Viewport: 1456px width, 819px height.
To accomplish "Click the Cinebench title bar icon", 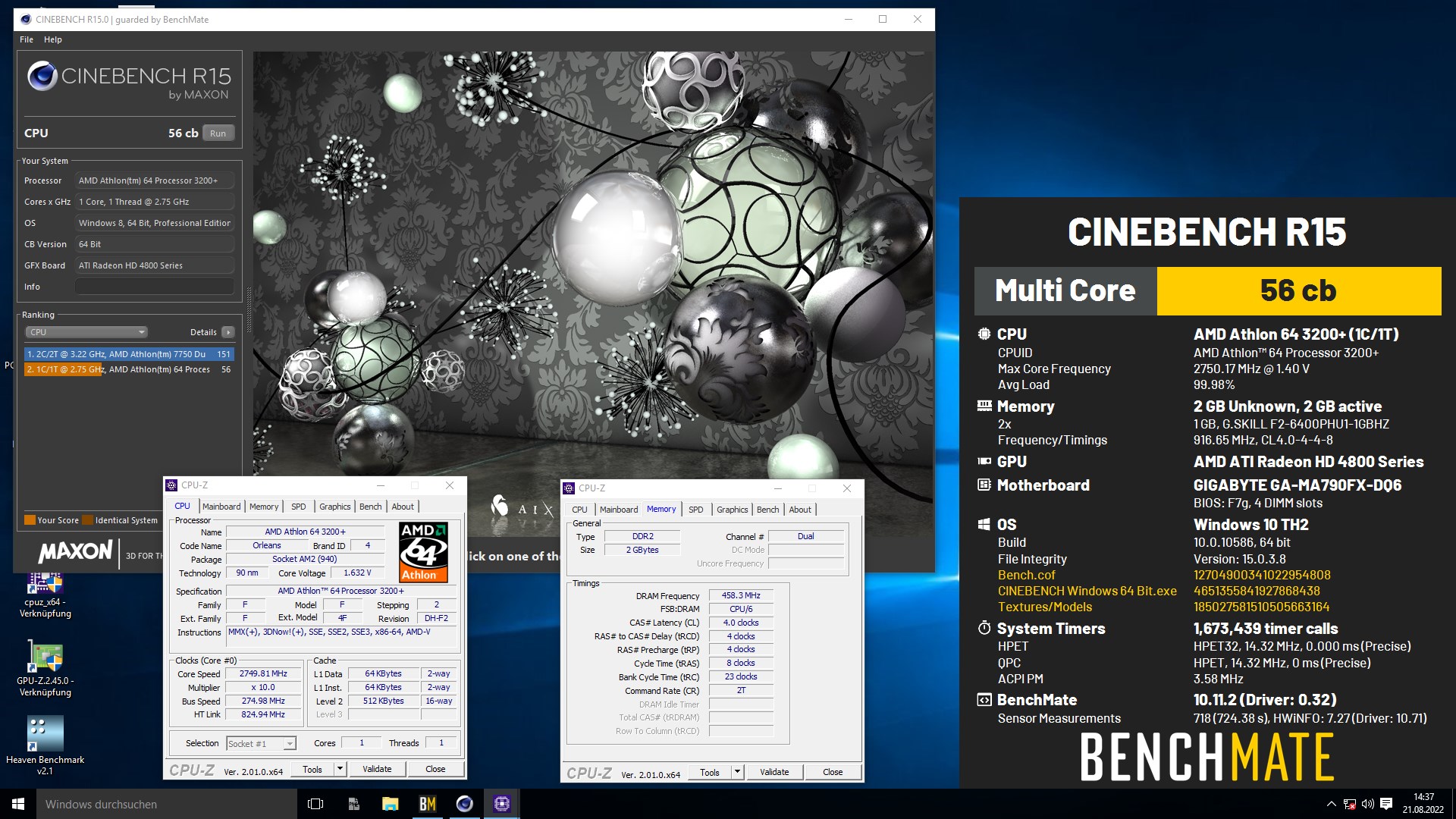I will (25, 19).
